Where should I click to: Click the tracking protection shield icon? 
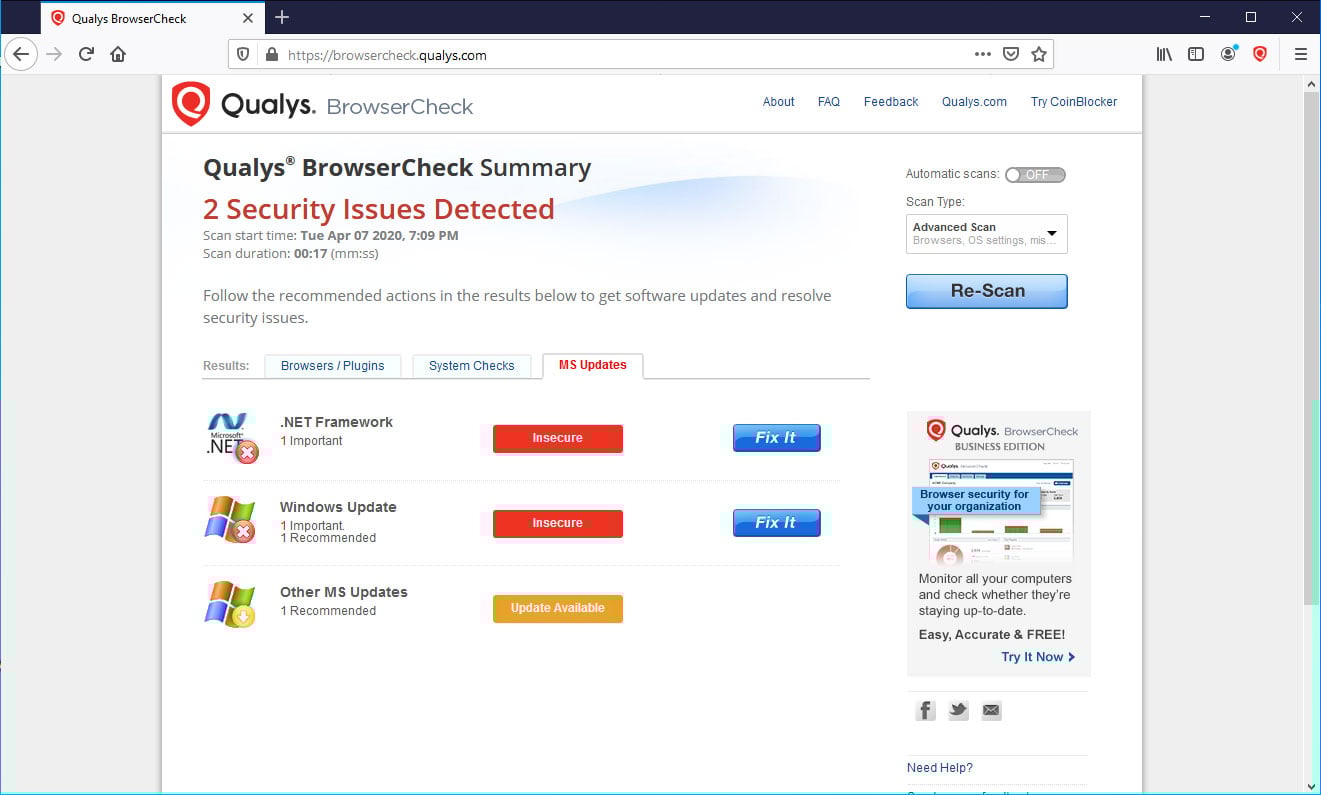pos(242,53)
